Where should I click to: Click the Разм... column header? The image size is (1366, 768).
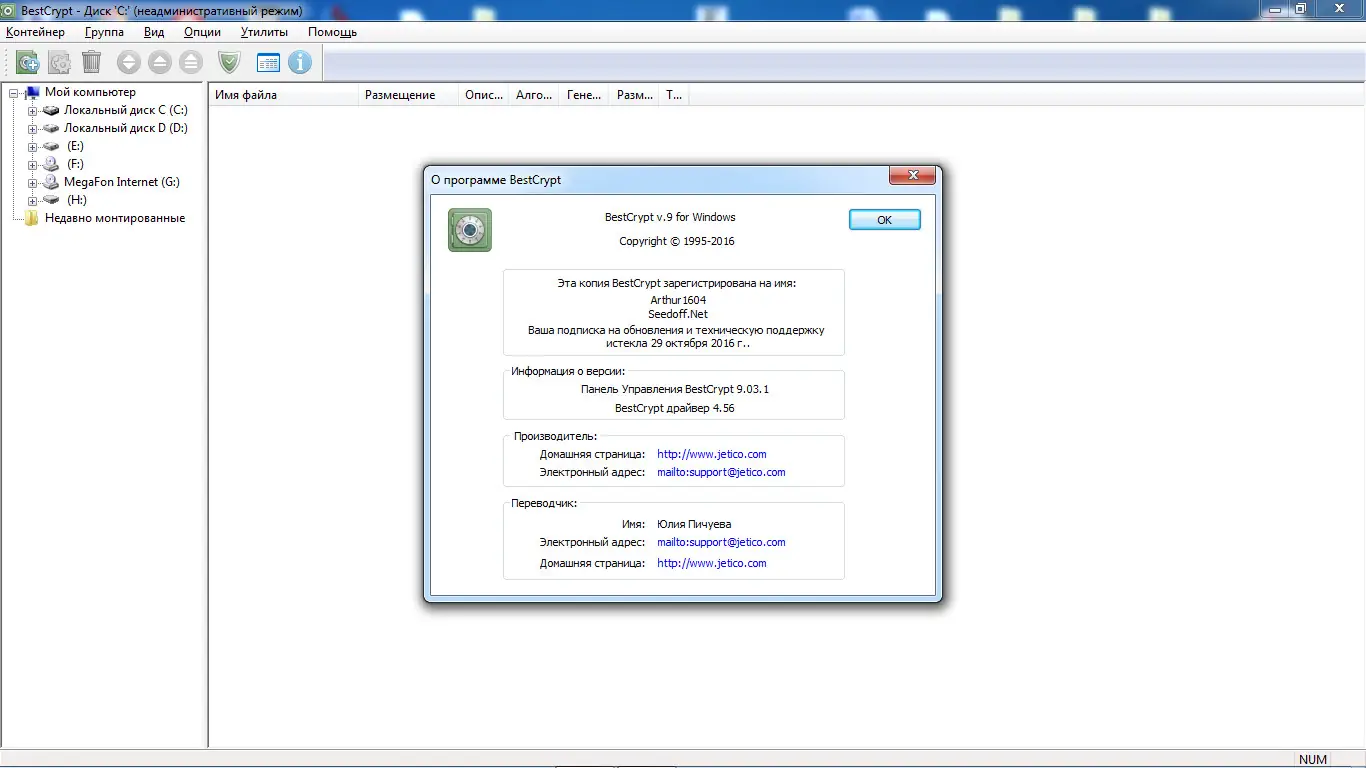(x=634, y=95)
